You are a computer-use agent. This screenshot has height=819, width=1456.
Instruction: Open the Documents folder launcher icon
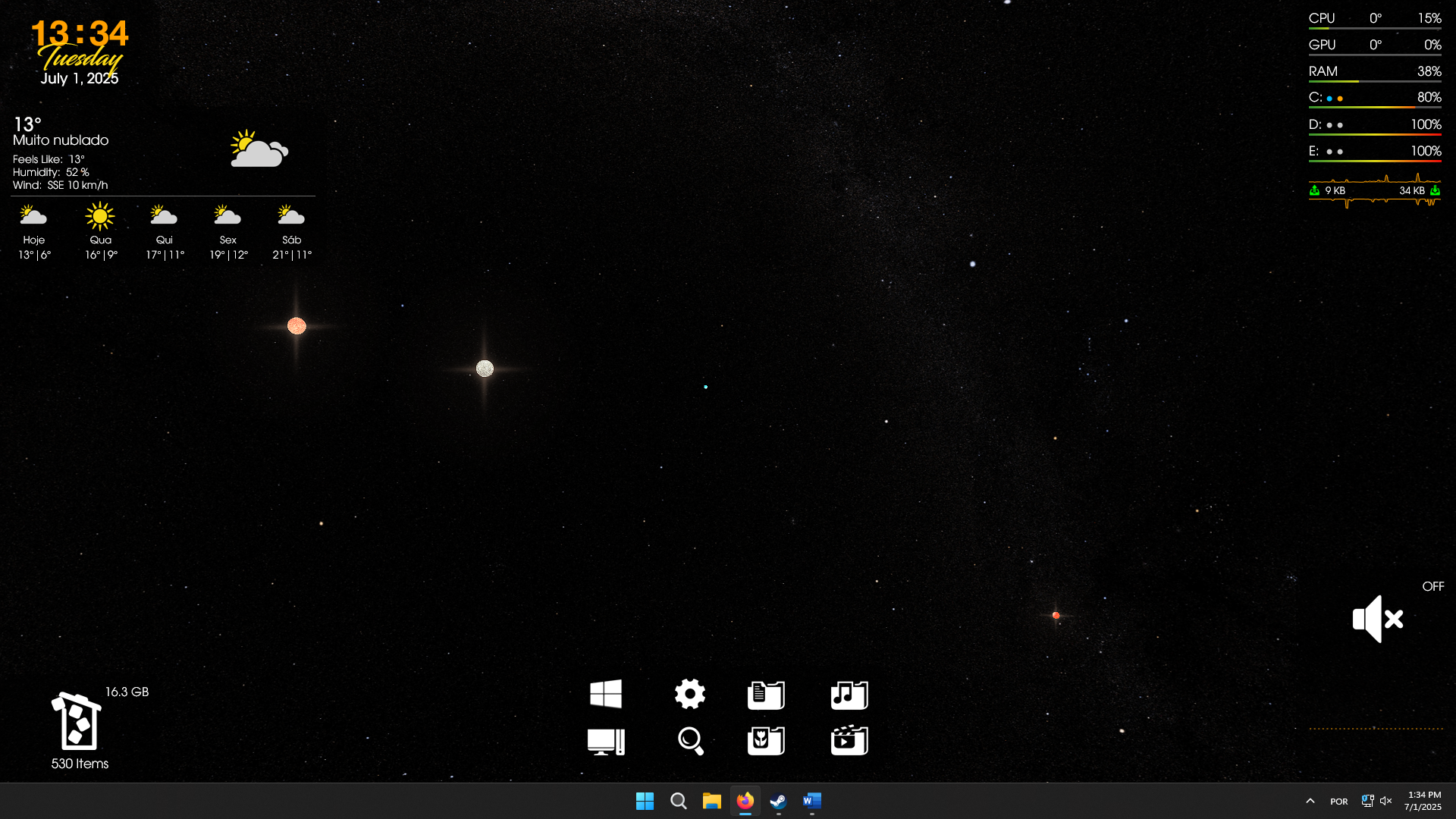766,695
